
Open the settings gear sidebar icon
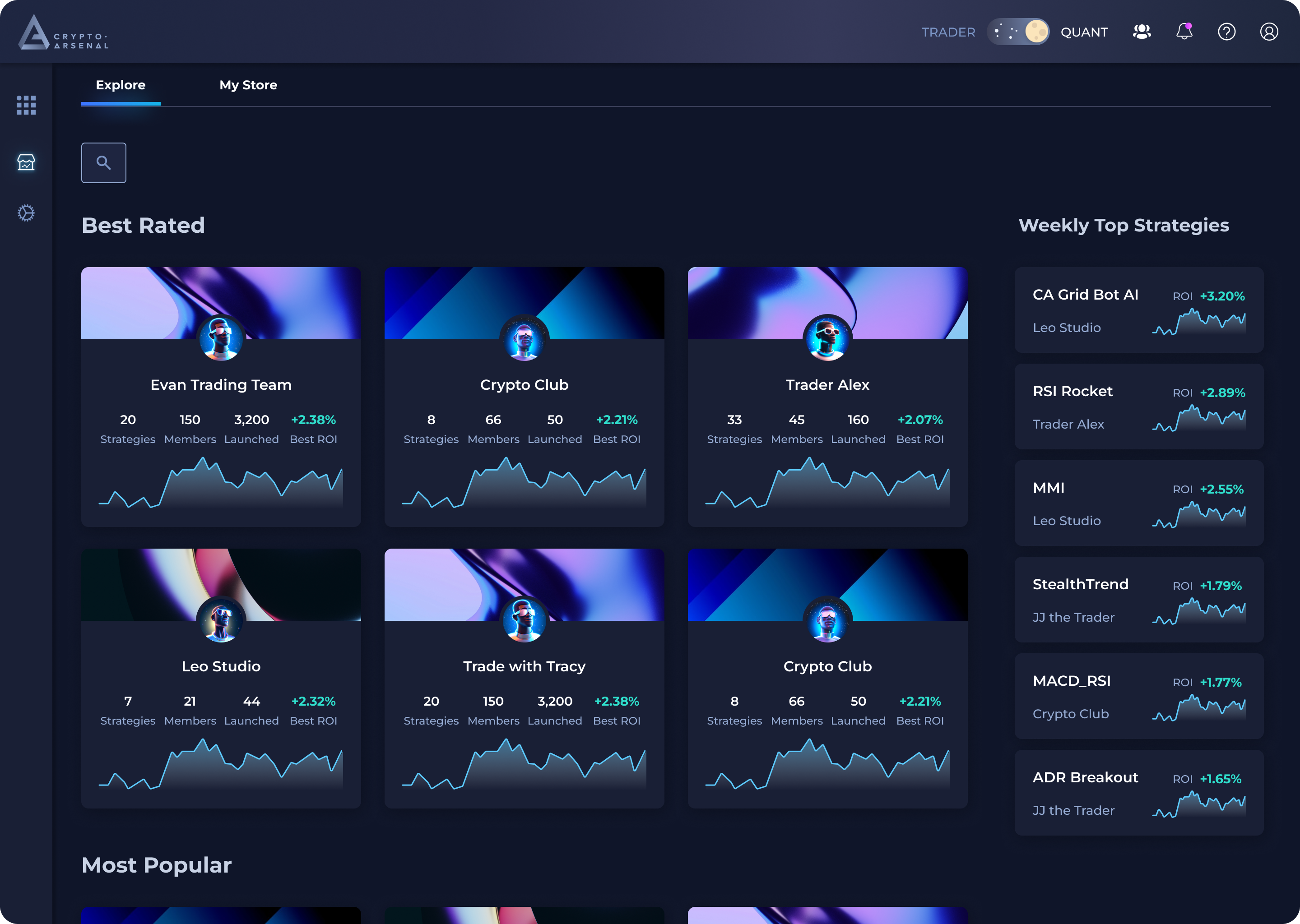26,213
